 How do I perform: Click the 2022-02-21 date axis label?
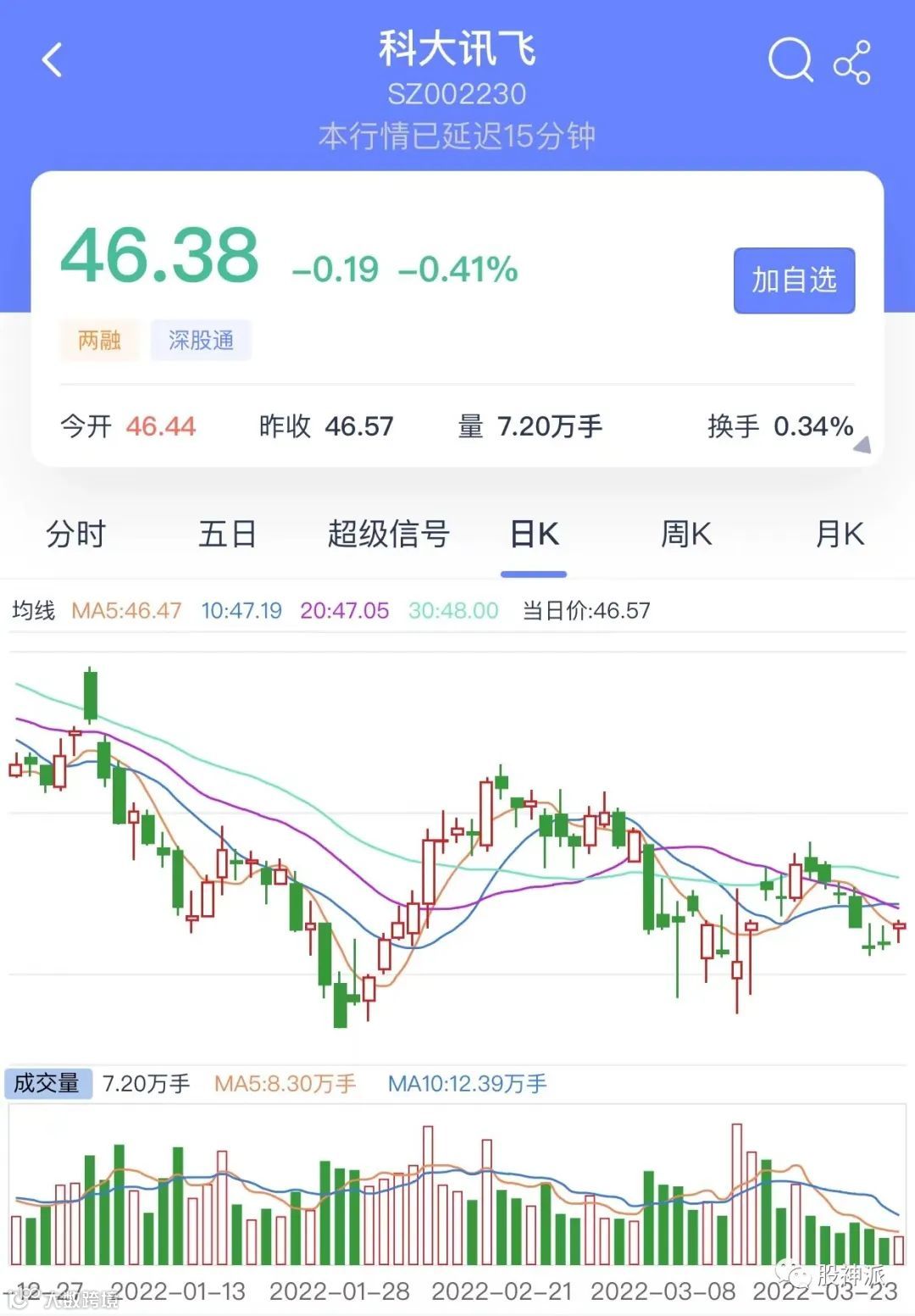[502, 1291]
